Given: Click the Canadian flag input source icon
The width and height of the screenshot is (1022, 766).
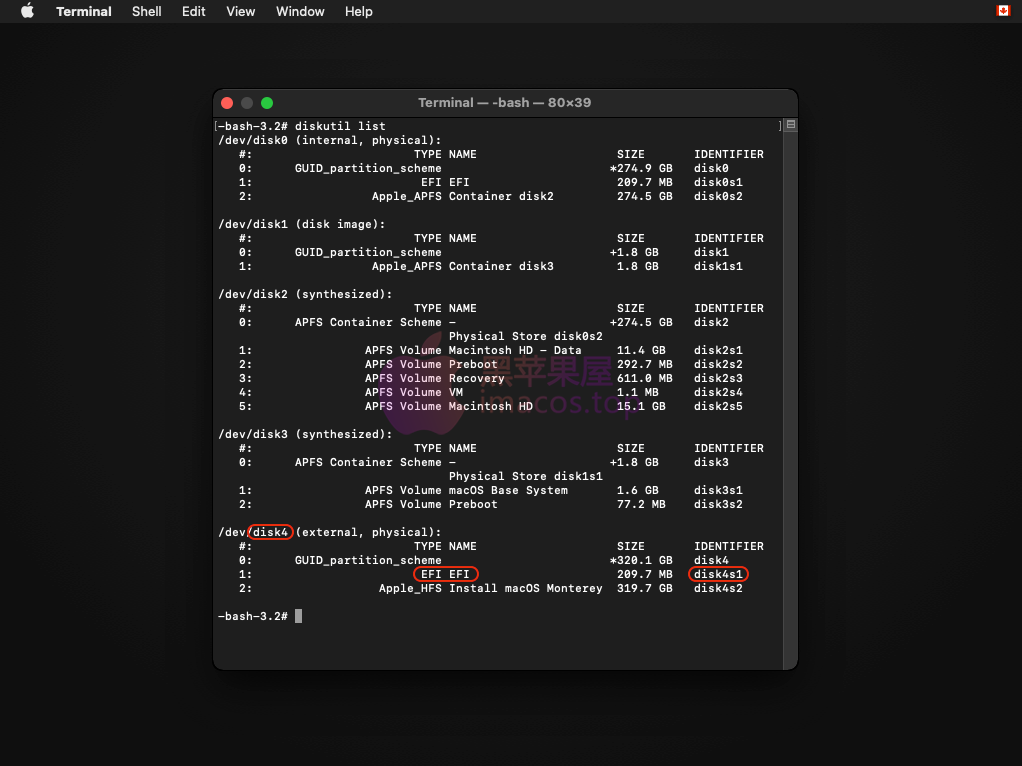Looking at the screenshot, I should pyautogui.click(x=1003, y=11).
